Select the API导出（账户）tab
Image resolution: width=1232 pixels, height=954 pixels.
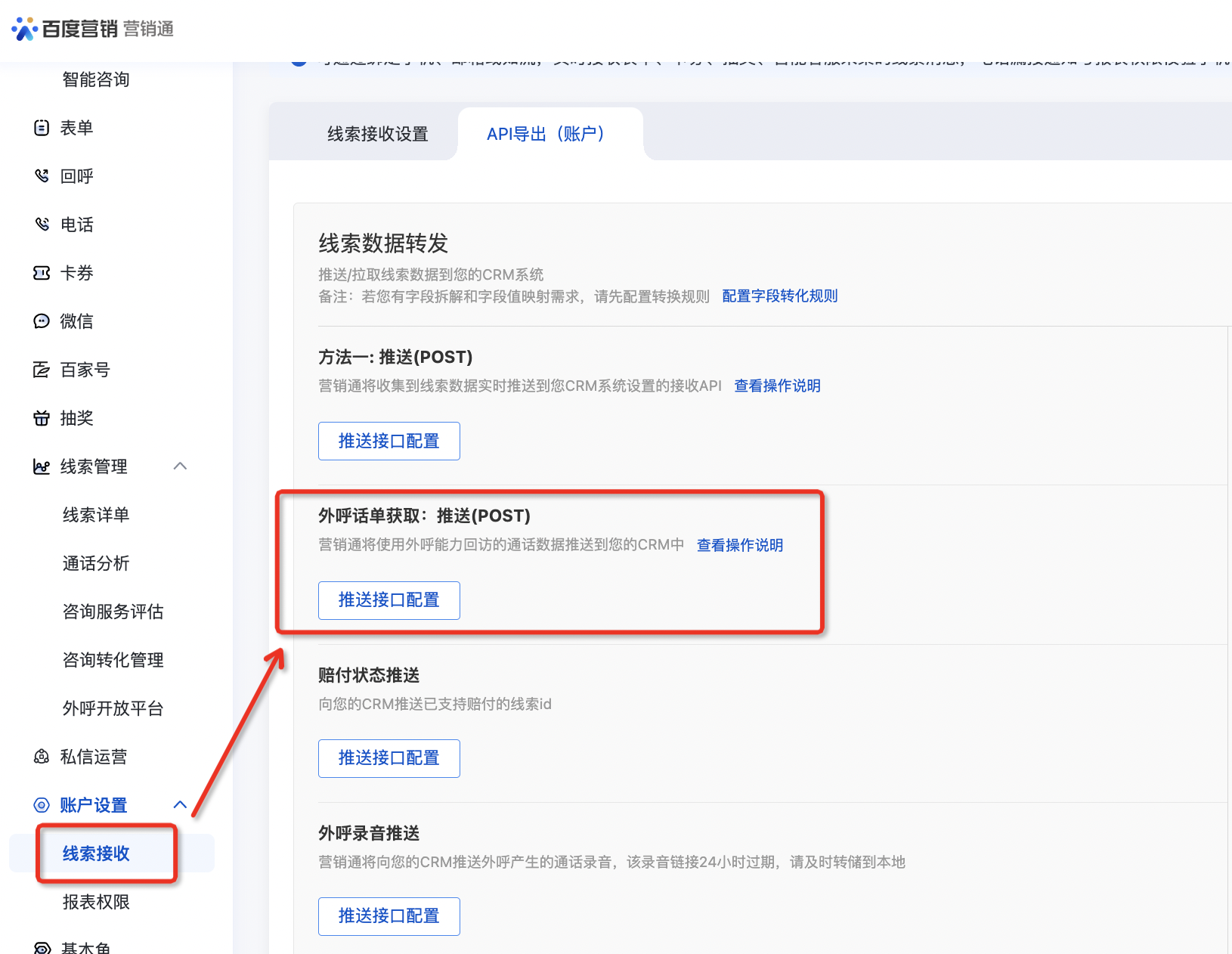coord(544,134)
